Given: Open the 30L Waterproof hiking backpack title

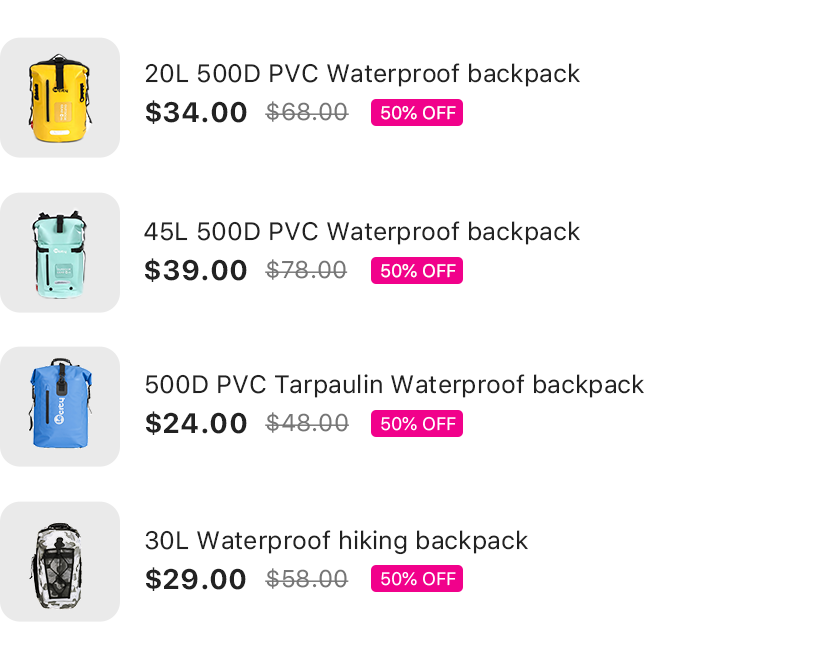Looking at the screenshot, I should tap(336, 541).
